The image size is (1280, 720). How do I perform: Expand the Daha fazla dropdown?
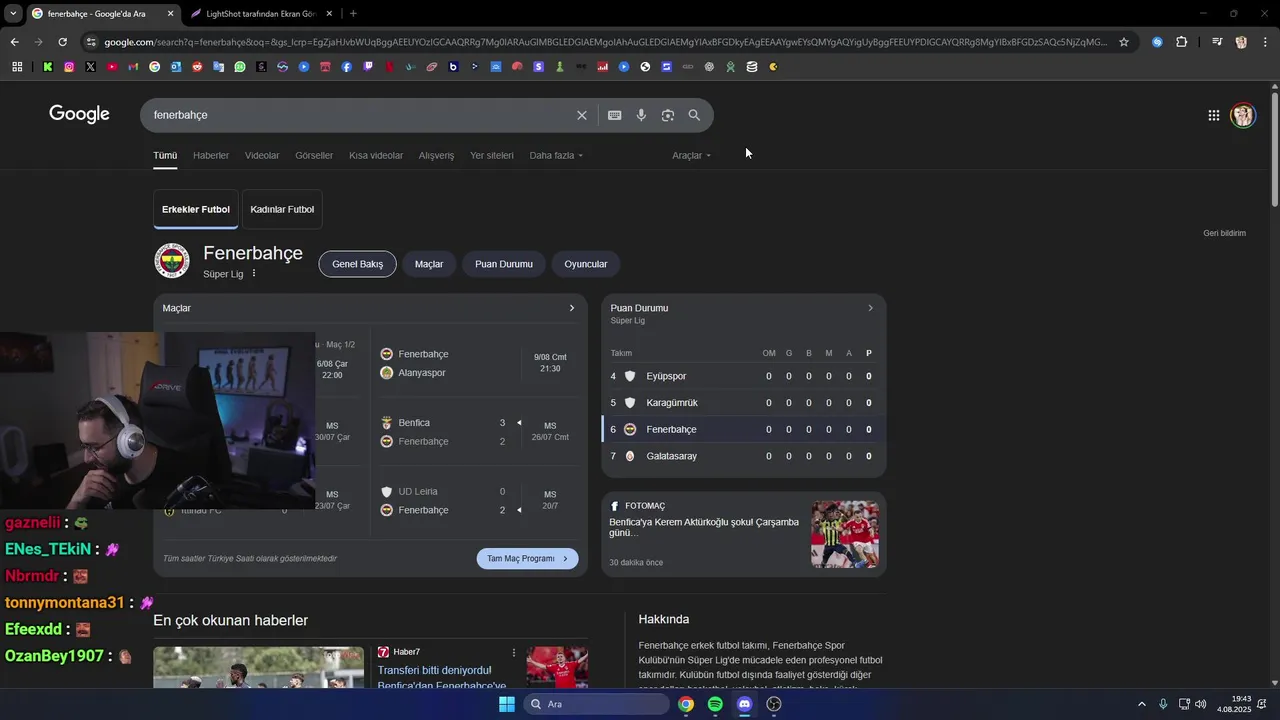pos(556,155)
